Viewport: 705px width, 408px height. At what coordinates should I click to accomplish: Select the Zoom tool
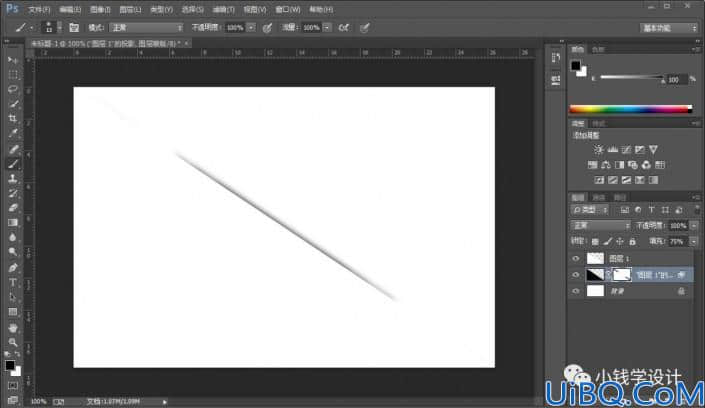click(x=13, y=342)
